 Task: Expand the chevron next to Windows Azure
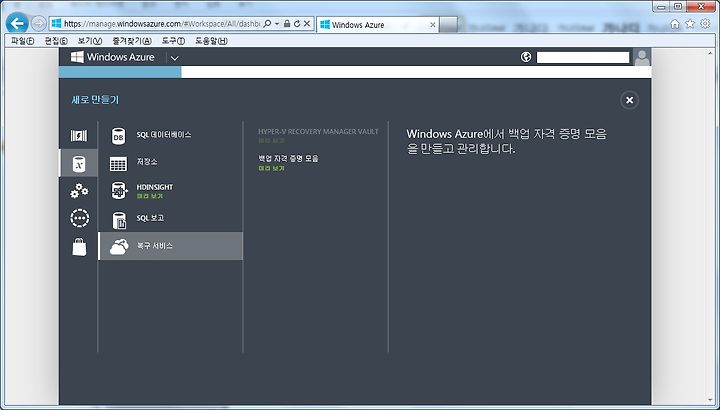click(x=174, y=58)
